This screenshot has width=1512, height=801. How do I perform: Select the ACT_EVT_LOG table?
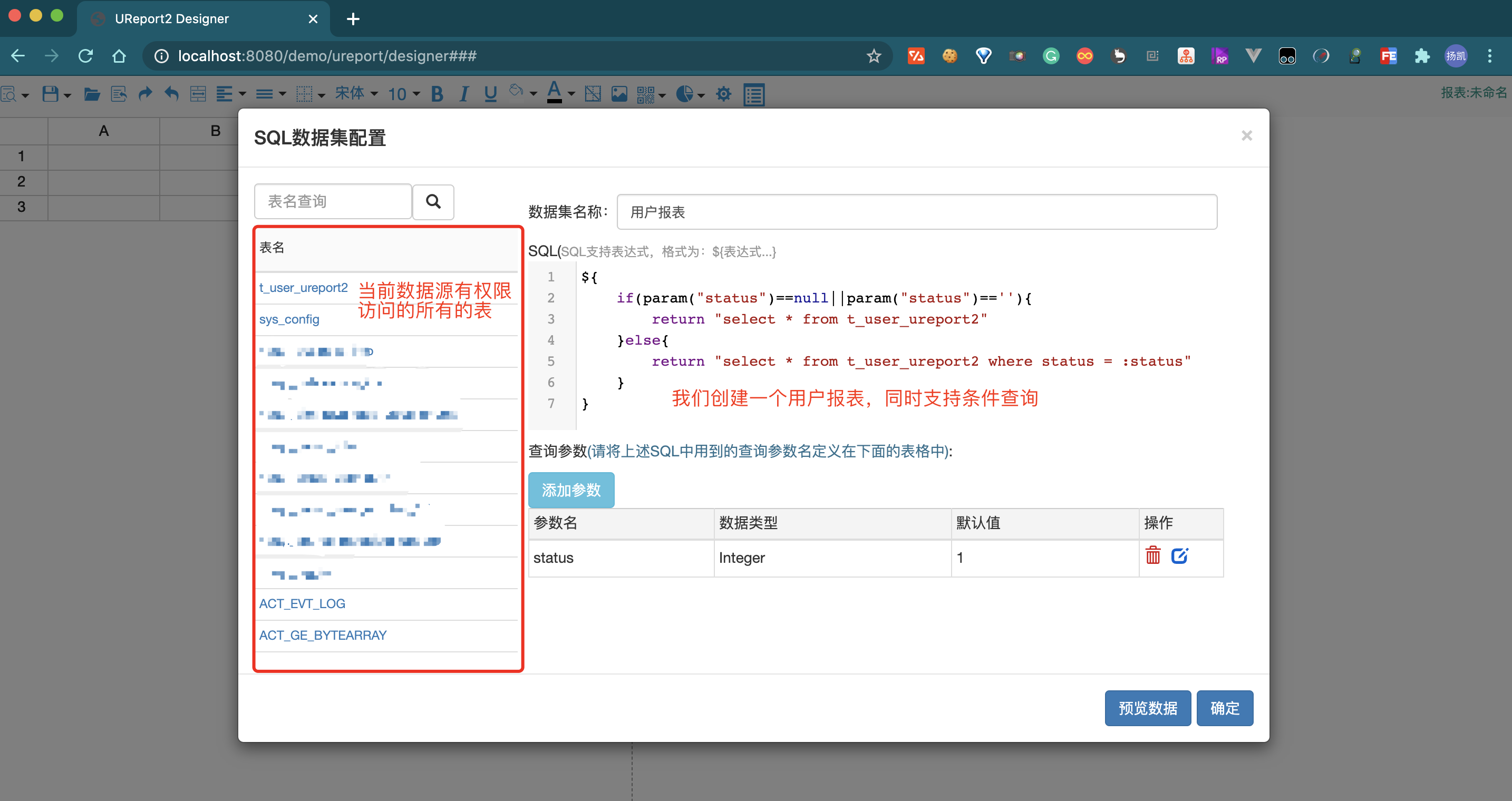302,604
